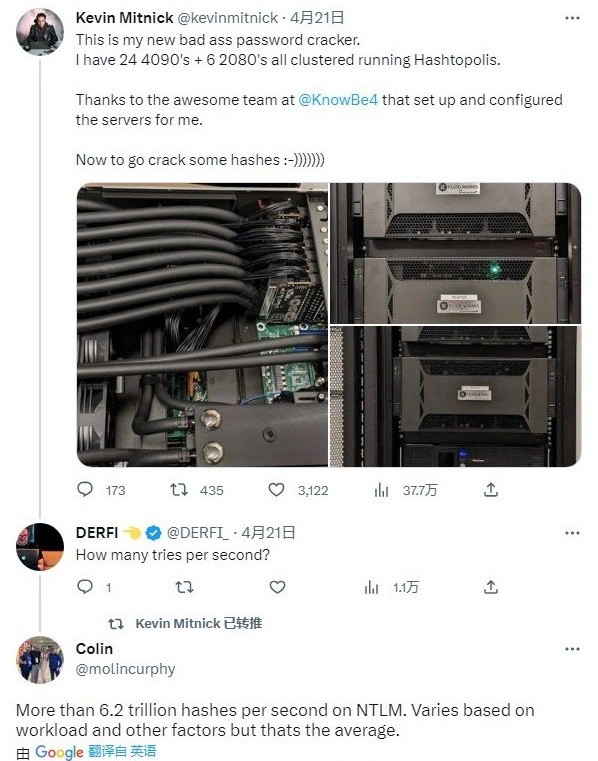The width and height of the screenshot is (598, 761).
Task: Open more options menu on DERFI's tweet
Action: [573, 533]
